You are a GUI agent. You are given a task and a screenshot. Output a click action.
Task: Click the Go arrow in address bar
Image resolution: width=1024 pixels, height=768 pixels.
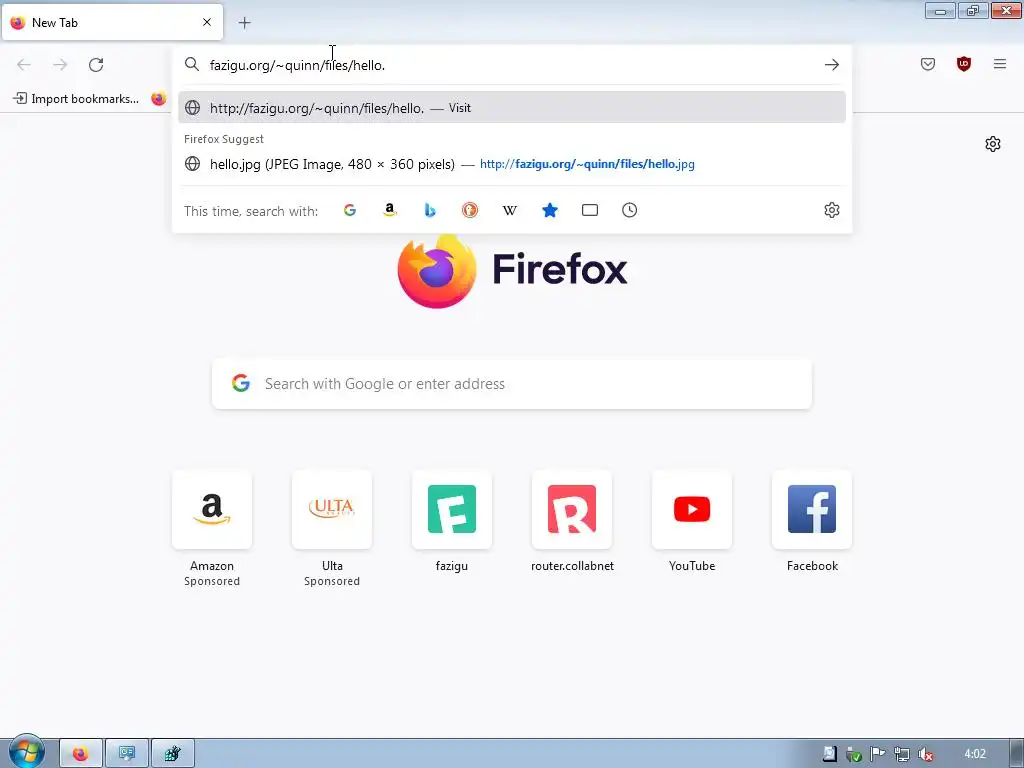point(831,65)
